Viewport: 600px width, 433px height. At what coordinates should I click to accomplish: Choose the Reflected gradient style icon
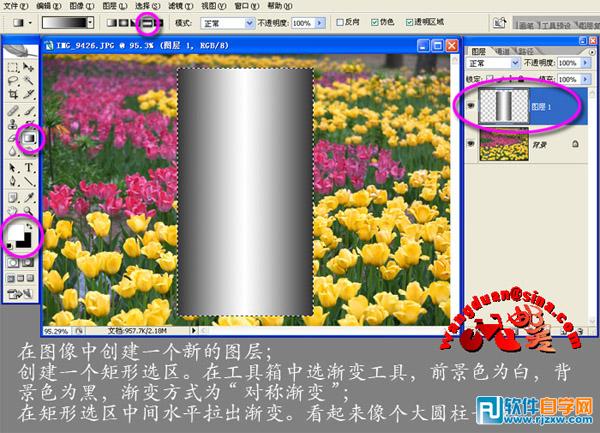tap(147, 23)
